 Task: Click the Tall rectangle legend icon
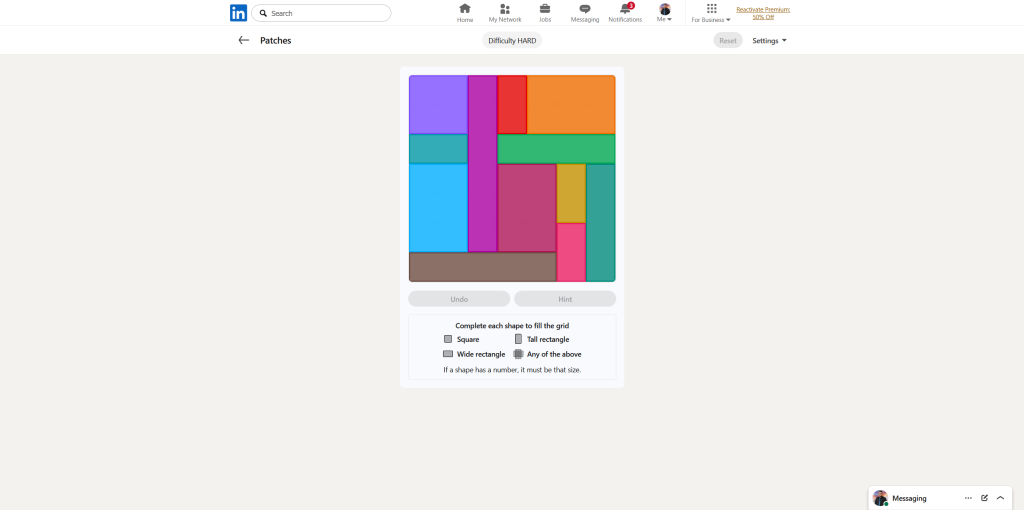tap(519, 339)
